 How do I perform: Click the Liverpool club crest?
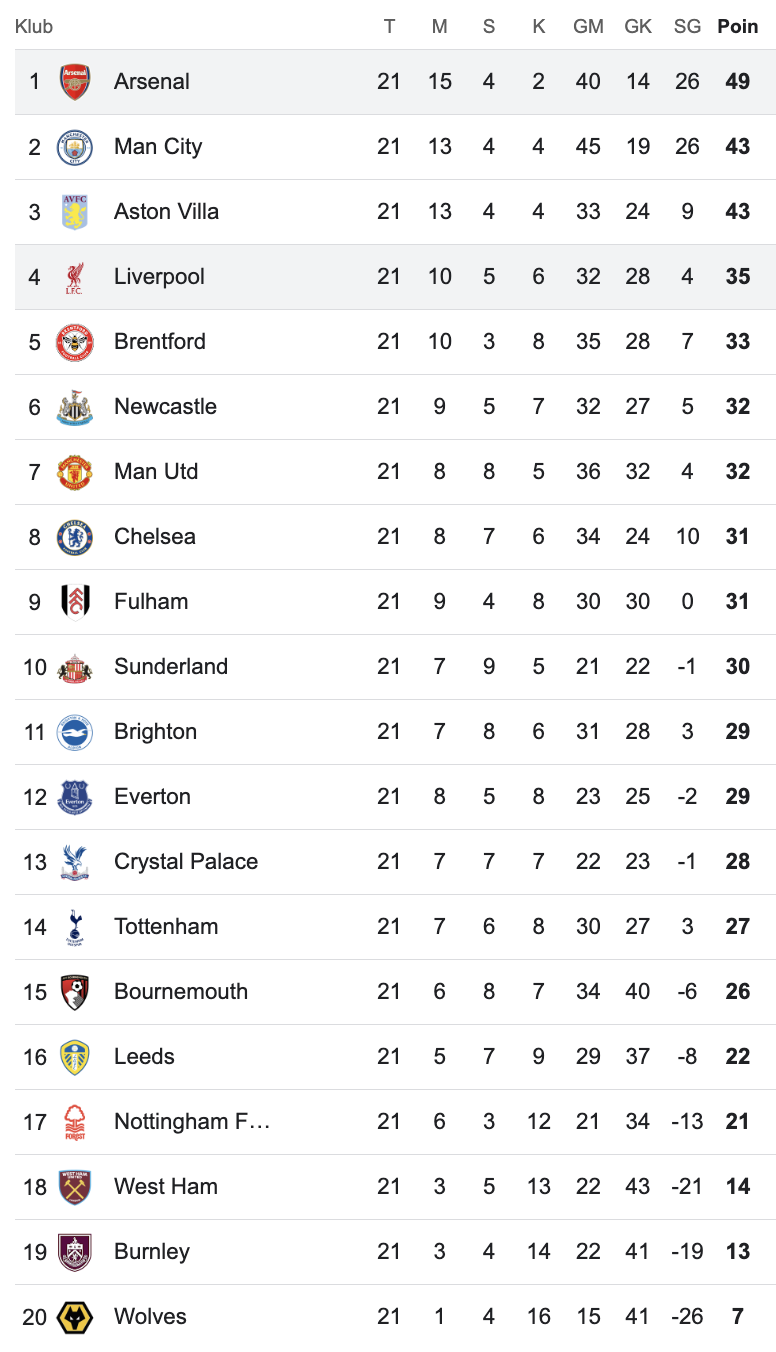(x=75, y=277)
